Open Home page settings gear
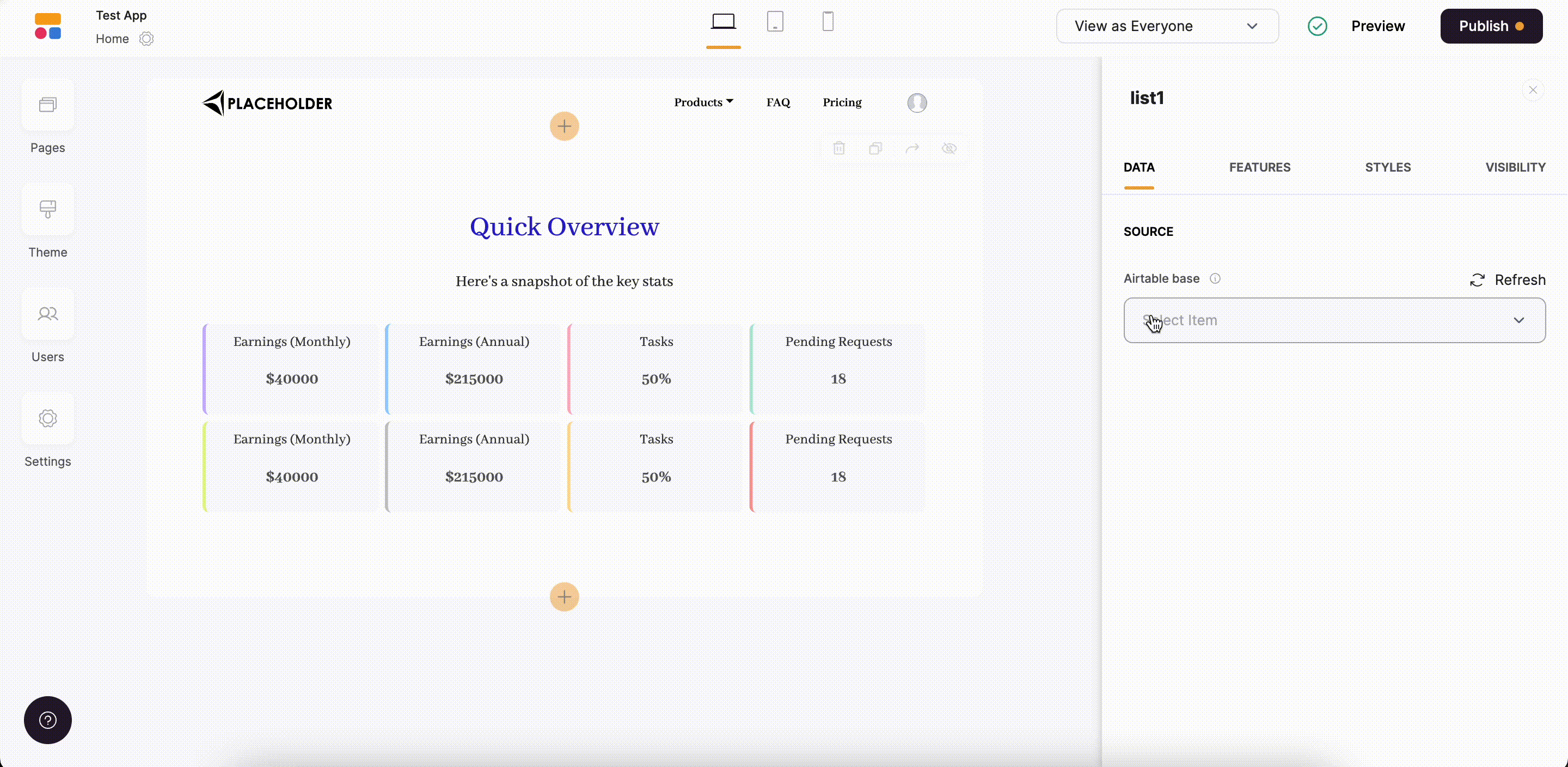This screenshot has width=1568, height=767. click(x=146, y=39)
